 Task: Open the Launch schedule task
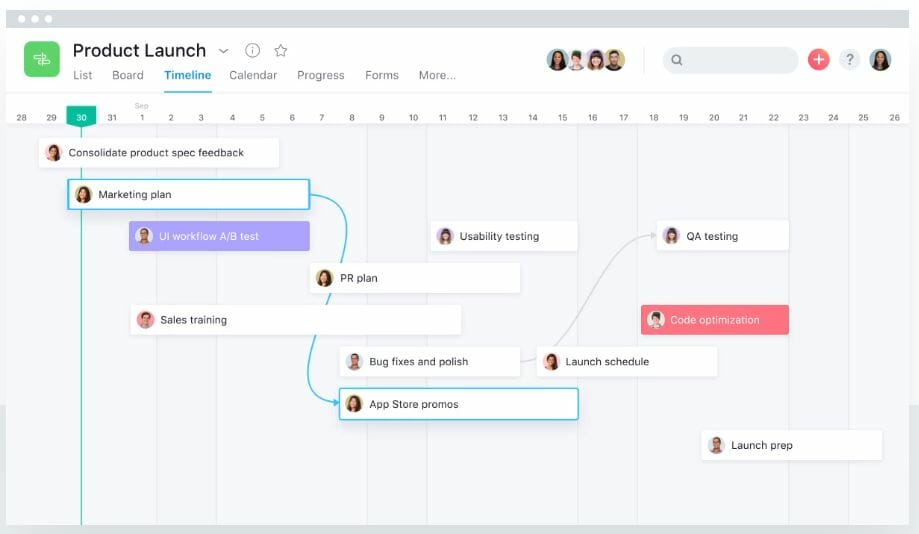pos(627,362)
